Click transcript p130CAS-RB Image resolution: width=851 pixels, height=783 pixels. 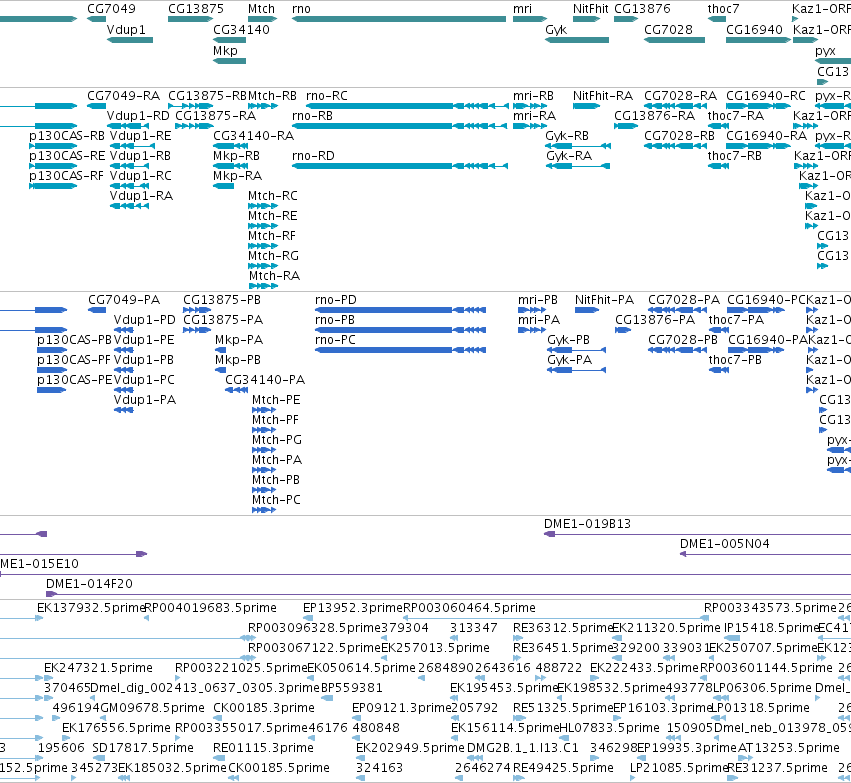(53, 146)
